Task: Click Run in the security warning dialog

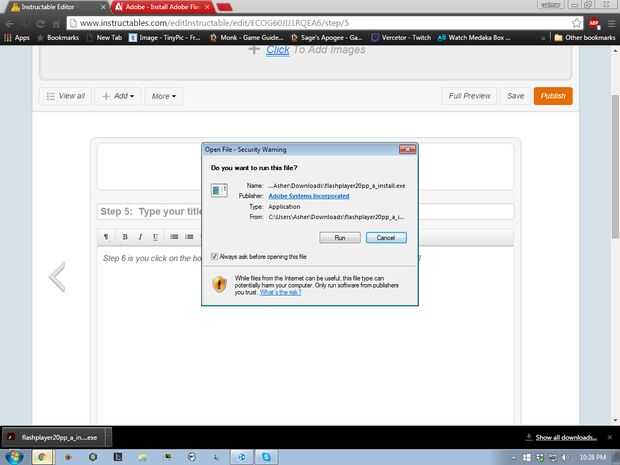Action: [340, 238]
